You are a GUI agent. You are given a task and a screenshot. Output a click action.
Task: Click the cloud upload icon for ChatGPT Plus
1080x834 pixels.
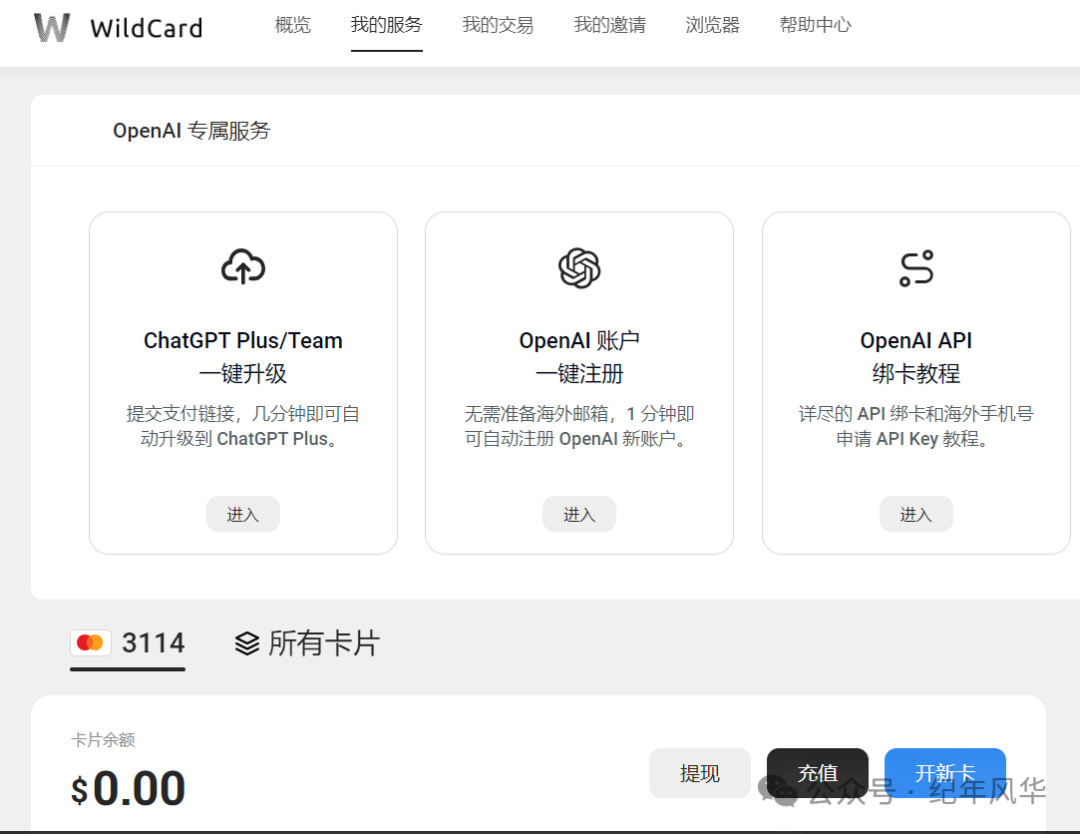click(243, 268)
